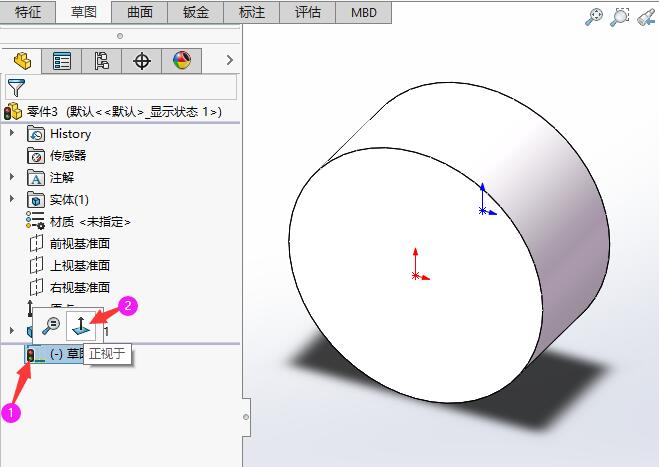
Task: Click the 传感器 sensor icon
Action: click(36, 156)
